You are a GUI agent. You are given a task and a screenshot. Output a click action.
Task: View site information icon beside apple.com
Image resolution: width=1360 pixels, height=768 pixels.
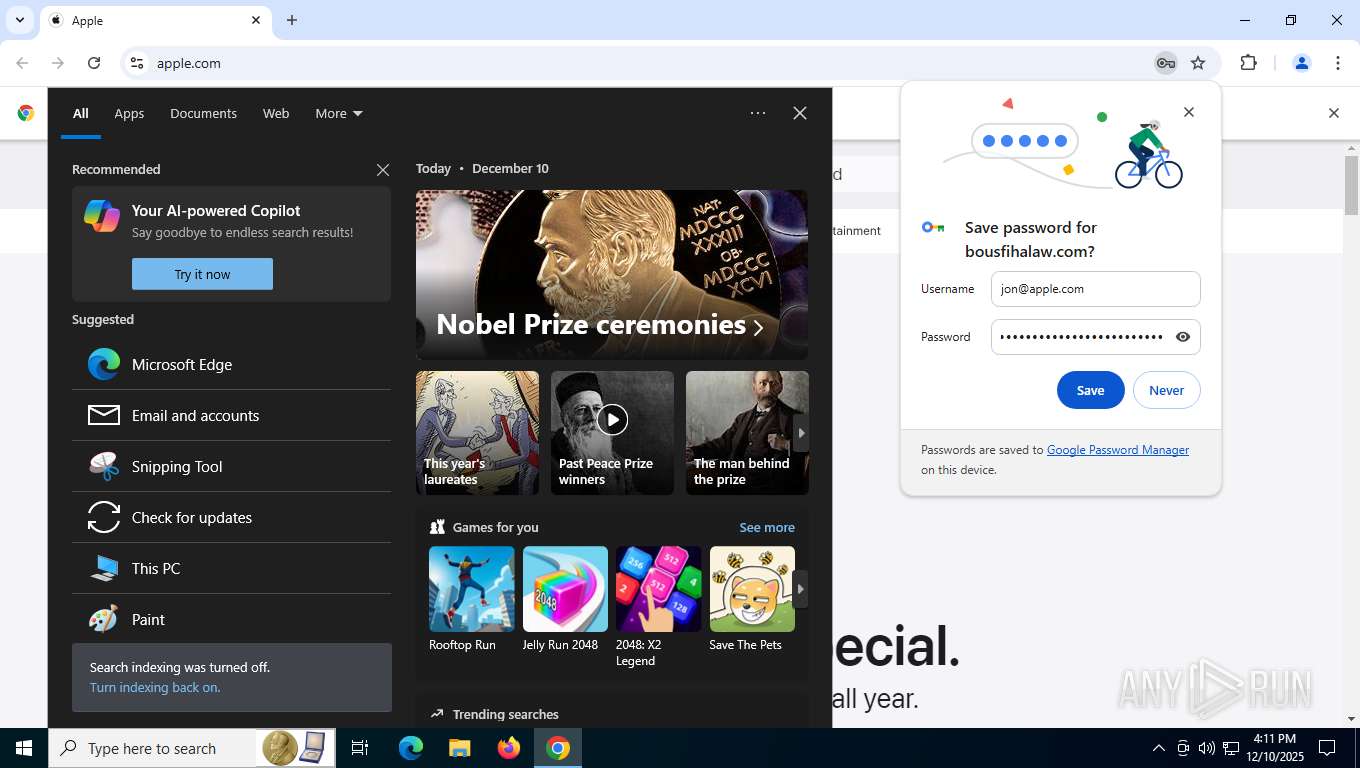pos(137,63)
